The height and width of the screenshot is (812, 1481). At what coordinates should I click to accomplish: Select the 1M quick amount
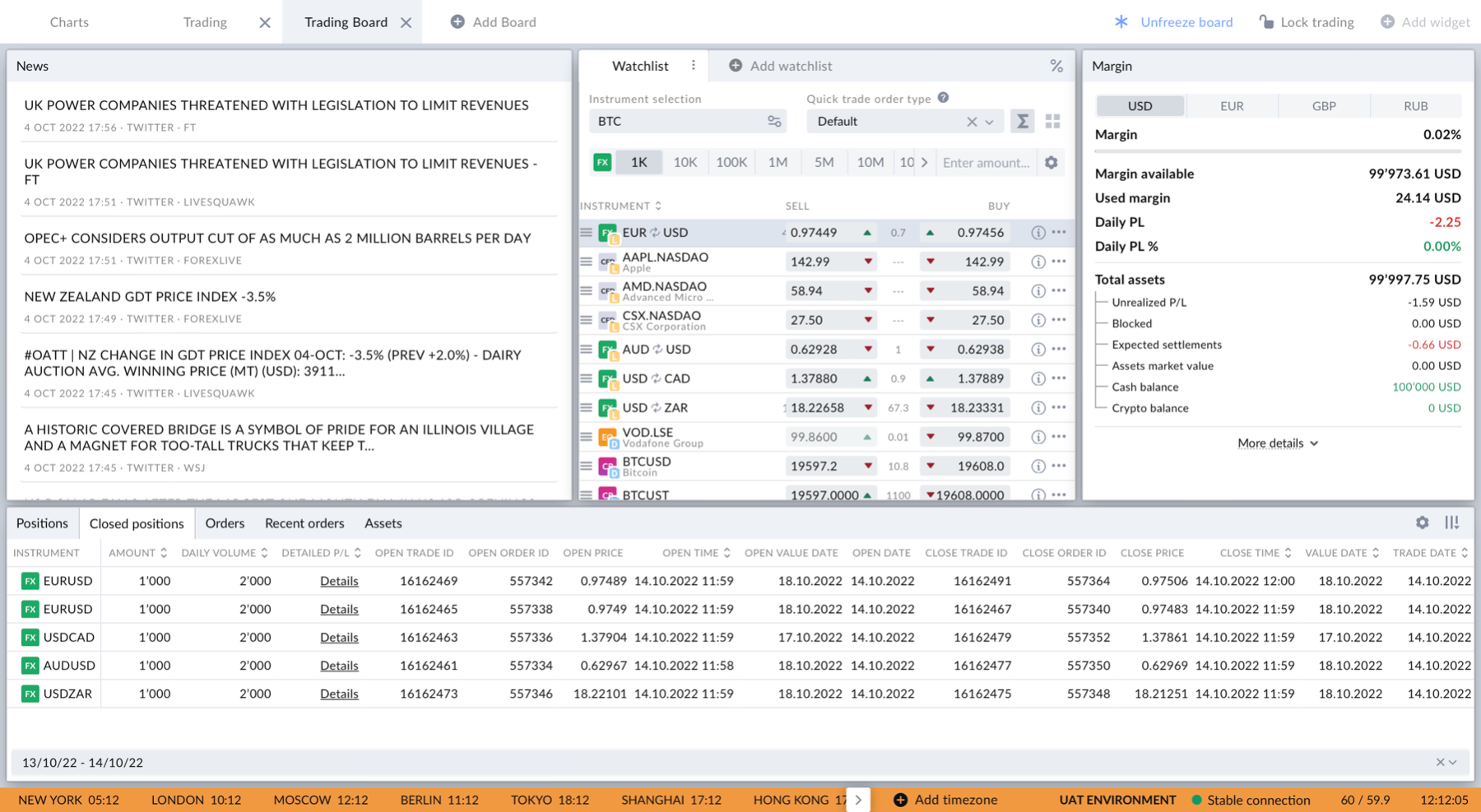(778, 162)
